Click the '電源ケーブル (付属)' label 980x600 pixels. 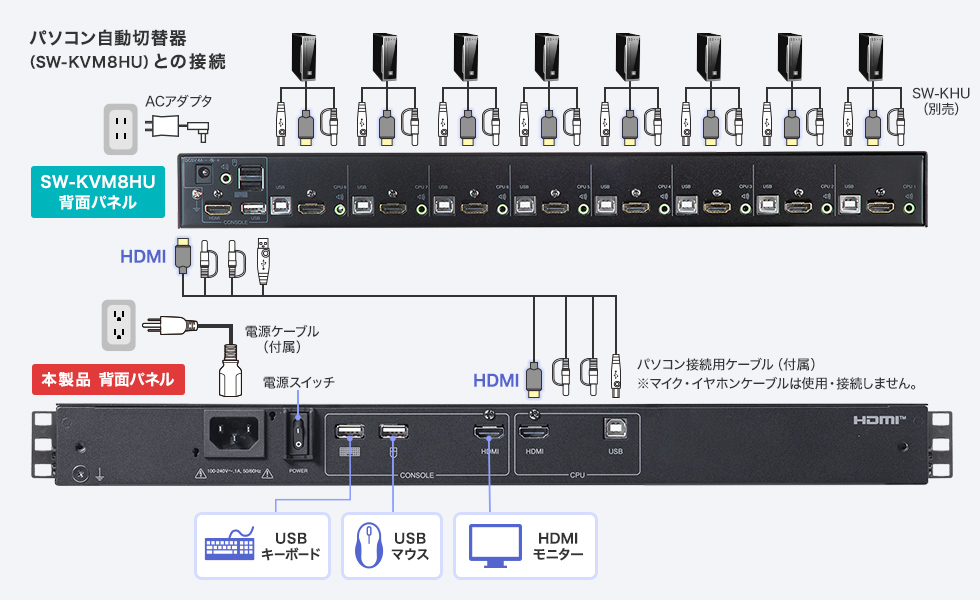[281, 339]
